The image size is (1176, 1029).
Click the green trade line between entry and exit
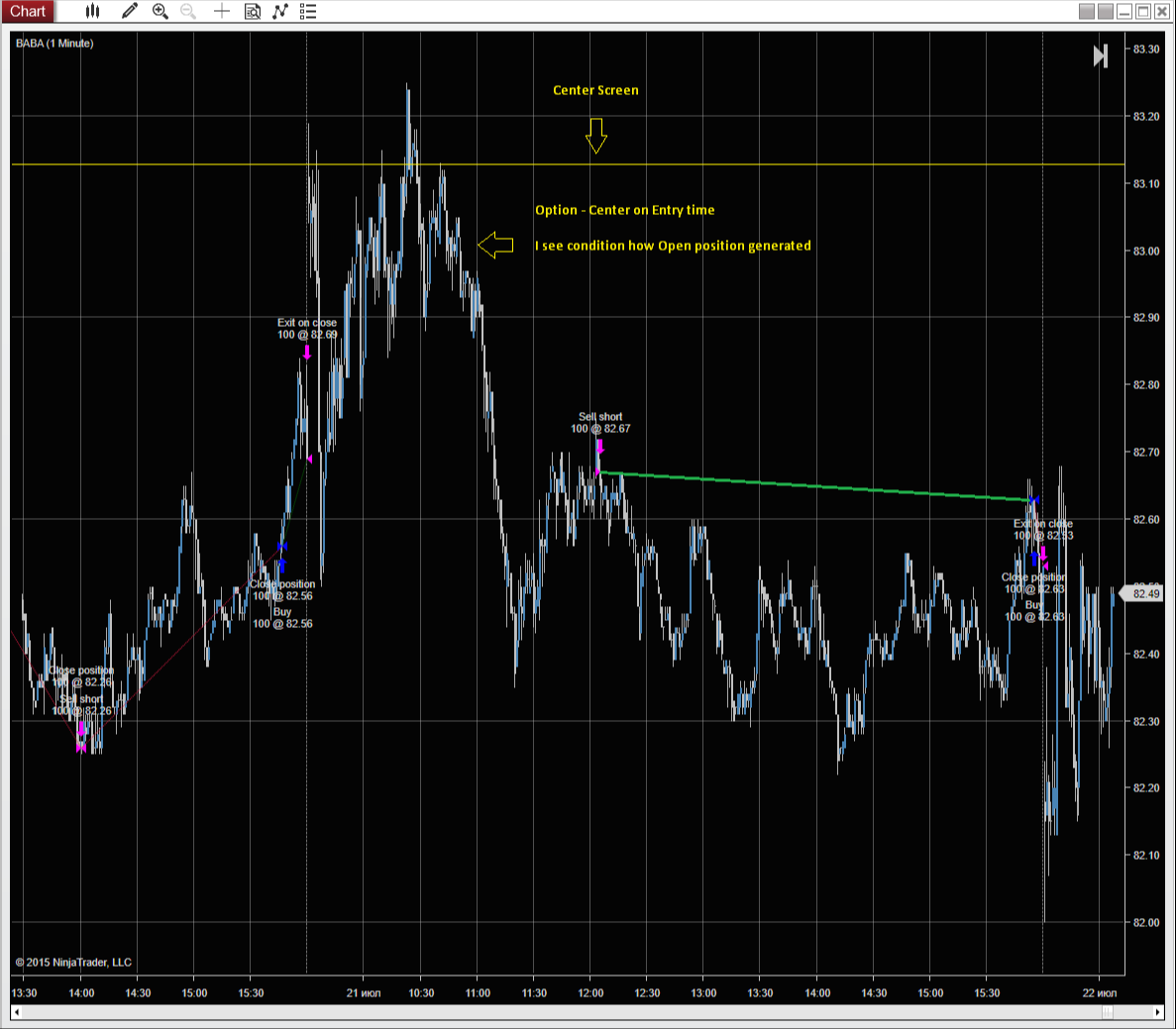pyautogui.click(x=815, y=486)
